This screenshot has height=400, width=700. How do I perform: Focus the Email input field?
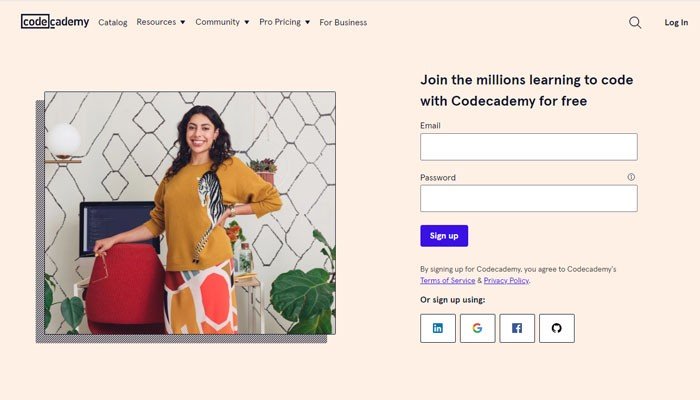pyautogui.click(x=528, y=147)
